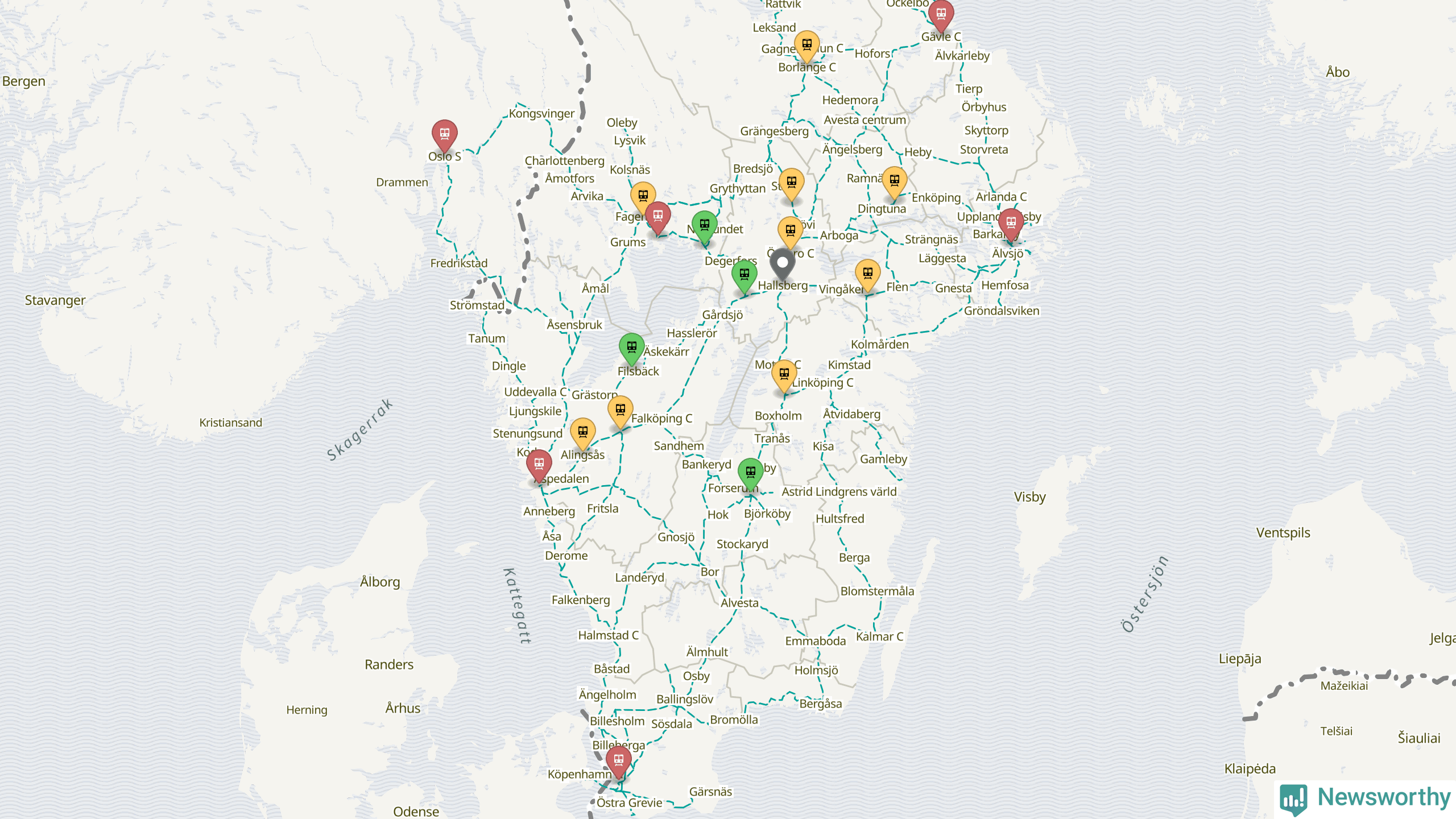This screenshot has height=819, width=1456.
Task: Select the yellow train marker at Borlänge C
Action: pyautogui.click(x=806, y=45)
